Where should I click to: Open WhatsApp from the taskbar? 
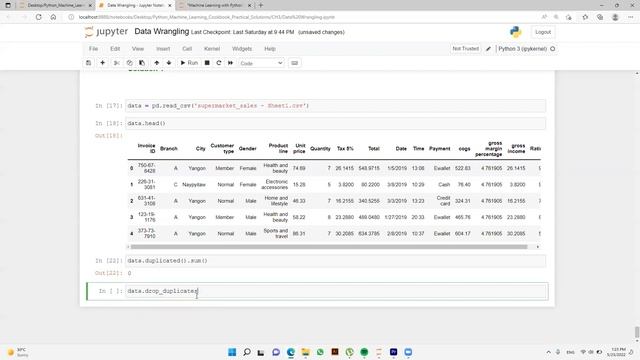[x=320, y=352]
